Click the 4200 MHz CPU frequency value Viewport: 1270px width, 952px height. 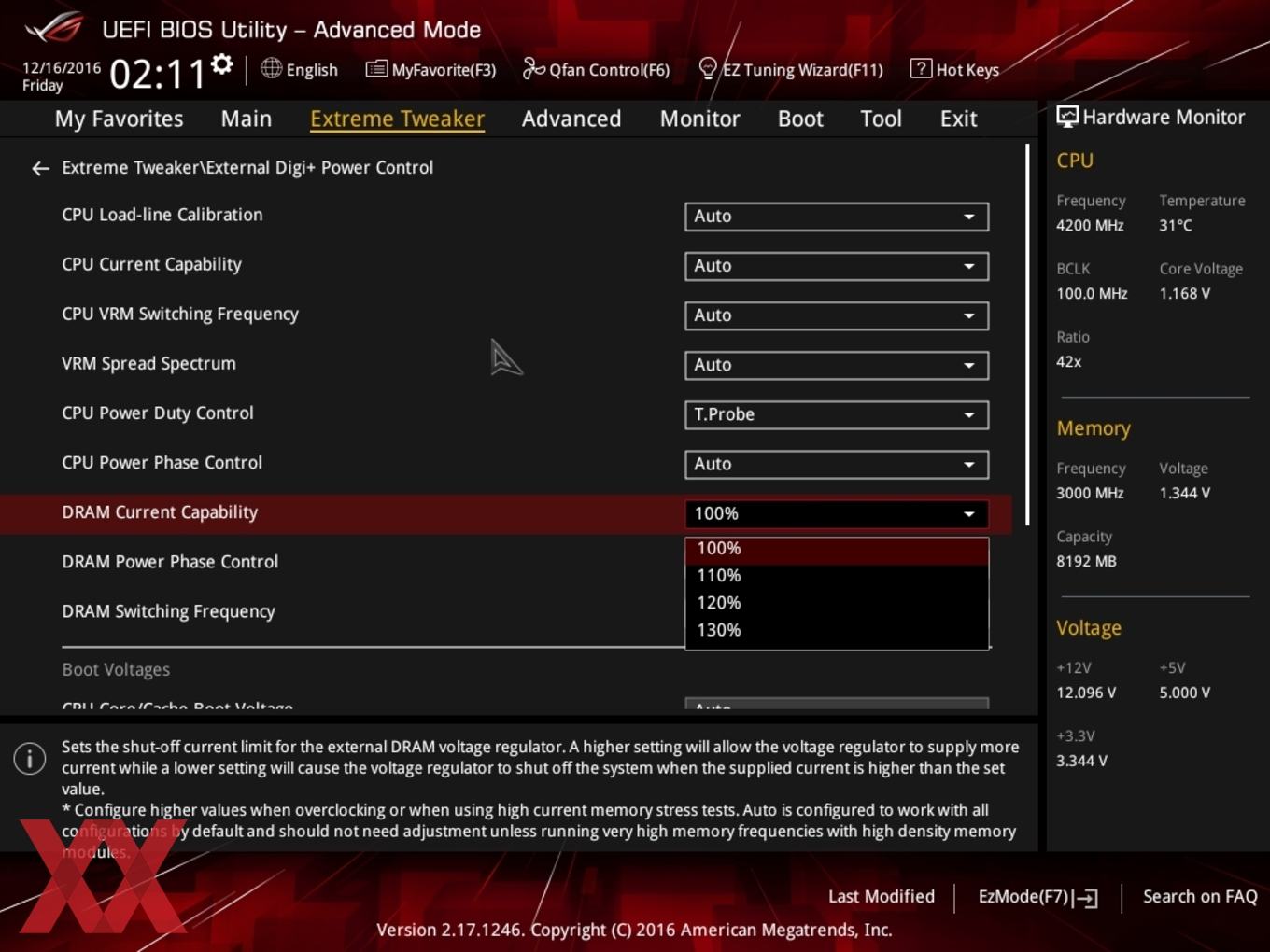coord(1090,226)
